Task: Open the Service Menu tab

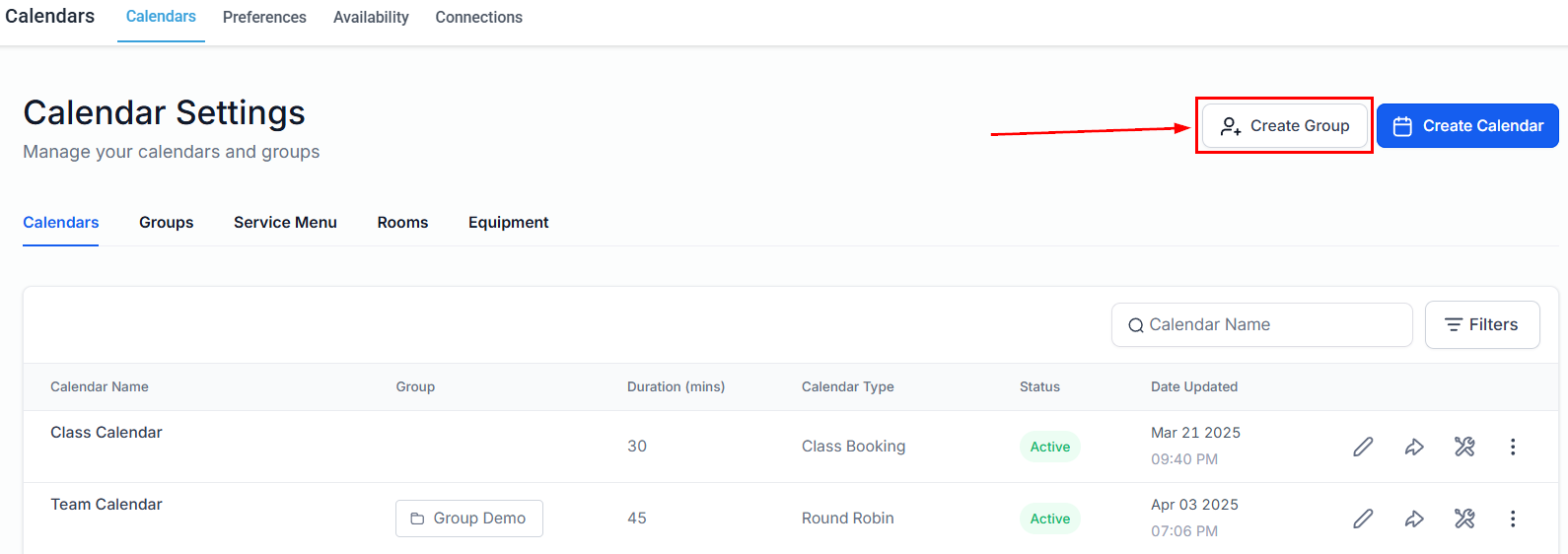Action: tap(285, 223)
